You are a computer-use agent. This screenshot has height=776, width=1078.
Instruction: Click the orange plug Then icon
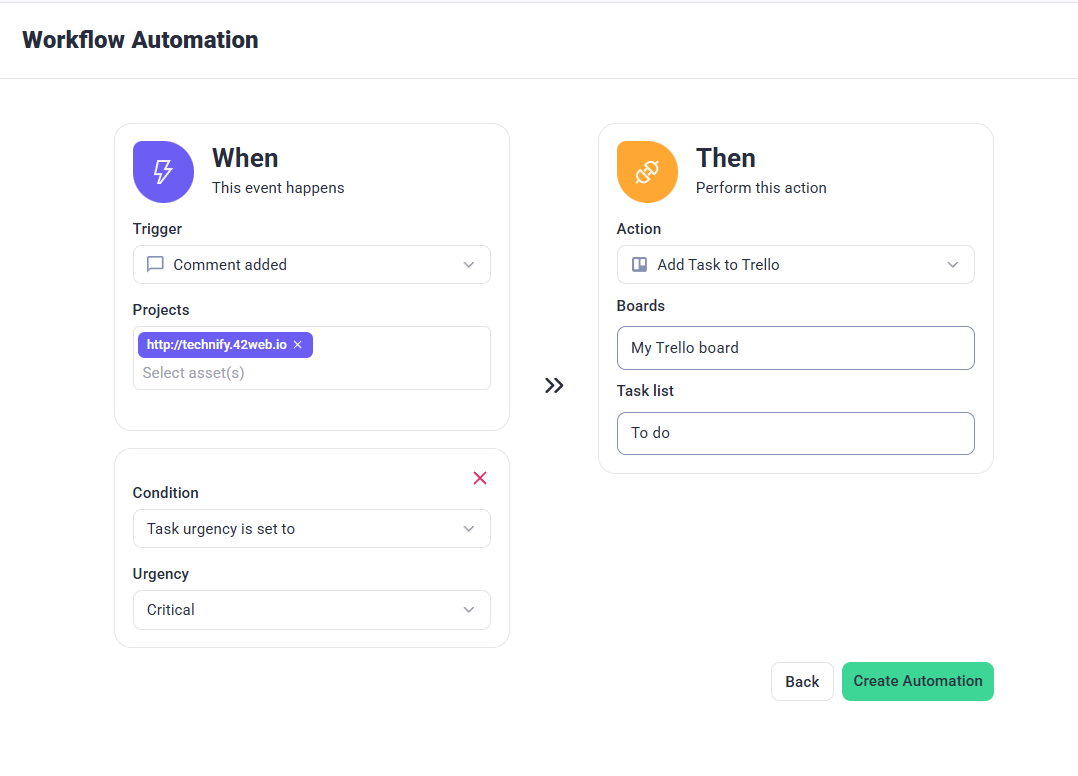[647, 172]
